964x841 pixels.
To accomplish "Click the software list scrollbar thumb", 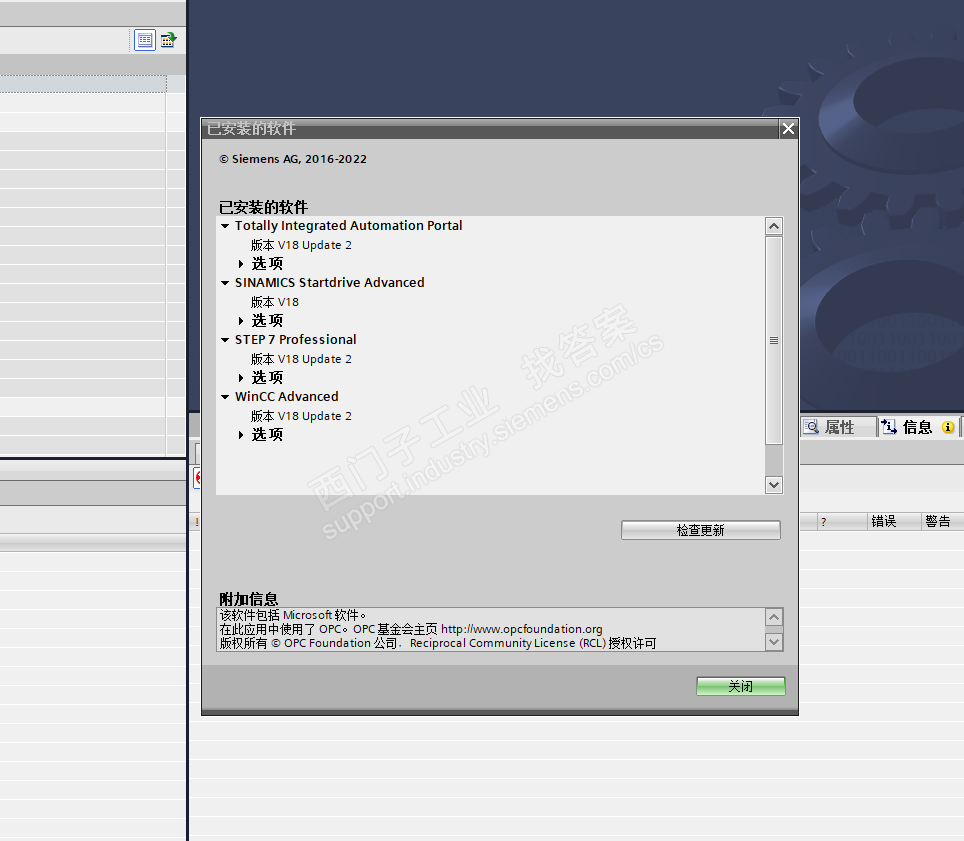I will (774, 341).
